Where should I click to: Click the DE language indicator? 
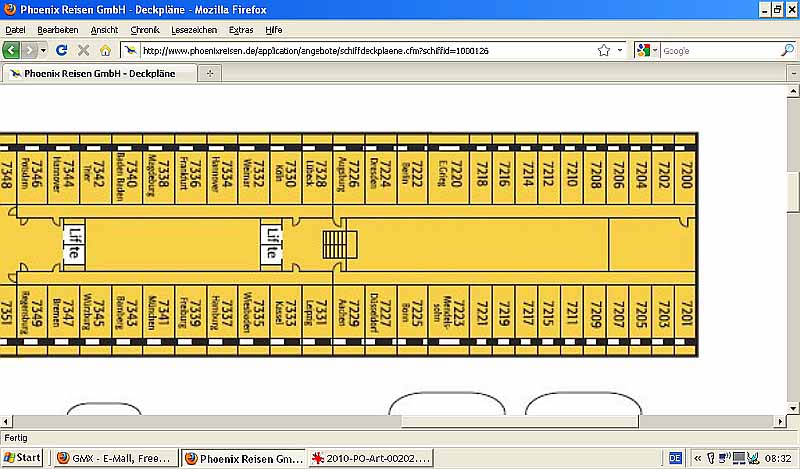(675, 458)
